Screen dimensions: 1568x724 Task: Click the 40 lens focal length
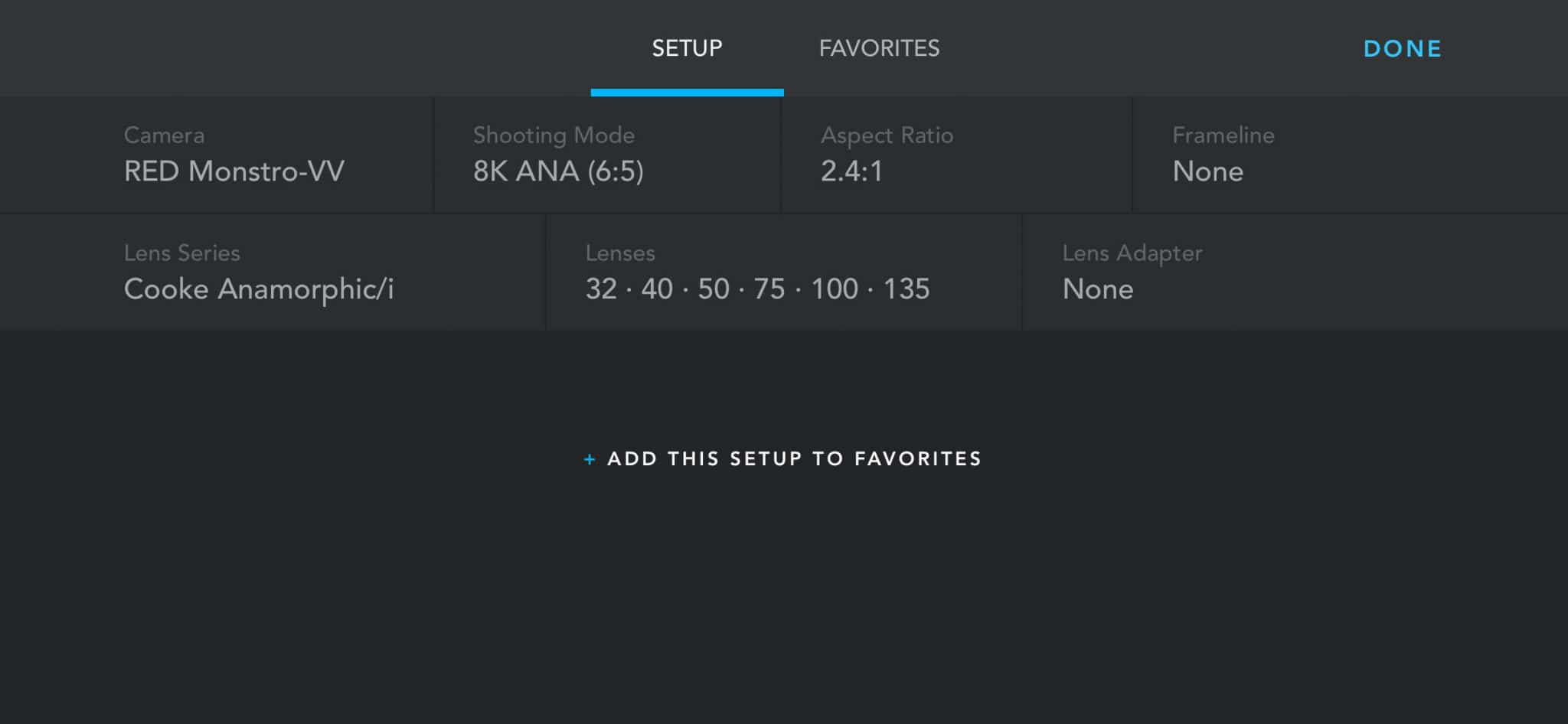coord(657,289)
